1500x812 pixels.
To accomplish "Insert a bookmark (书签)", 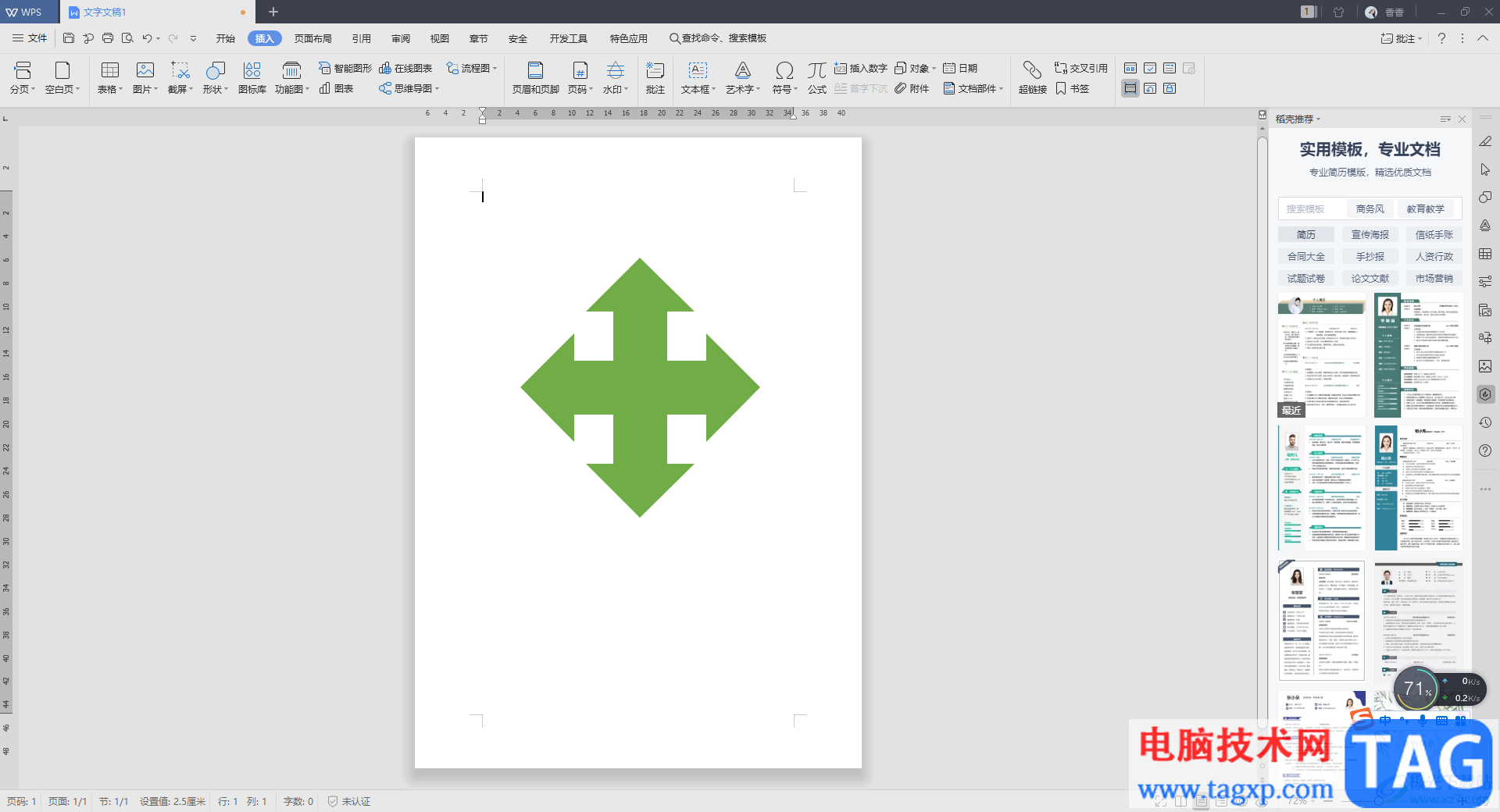I will (x=1073, y=89).
